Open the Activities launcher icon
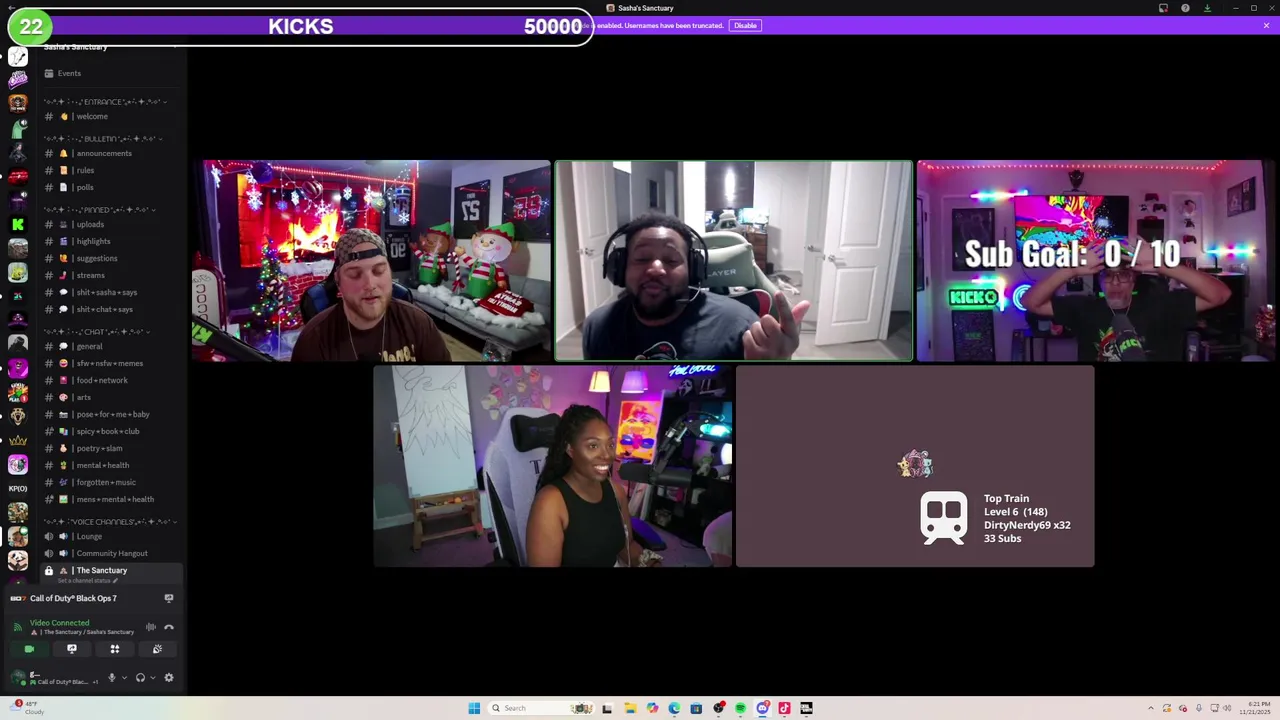The image size is (1280, 720). [115, 649]
